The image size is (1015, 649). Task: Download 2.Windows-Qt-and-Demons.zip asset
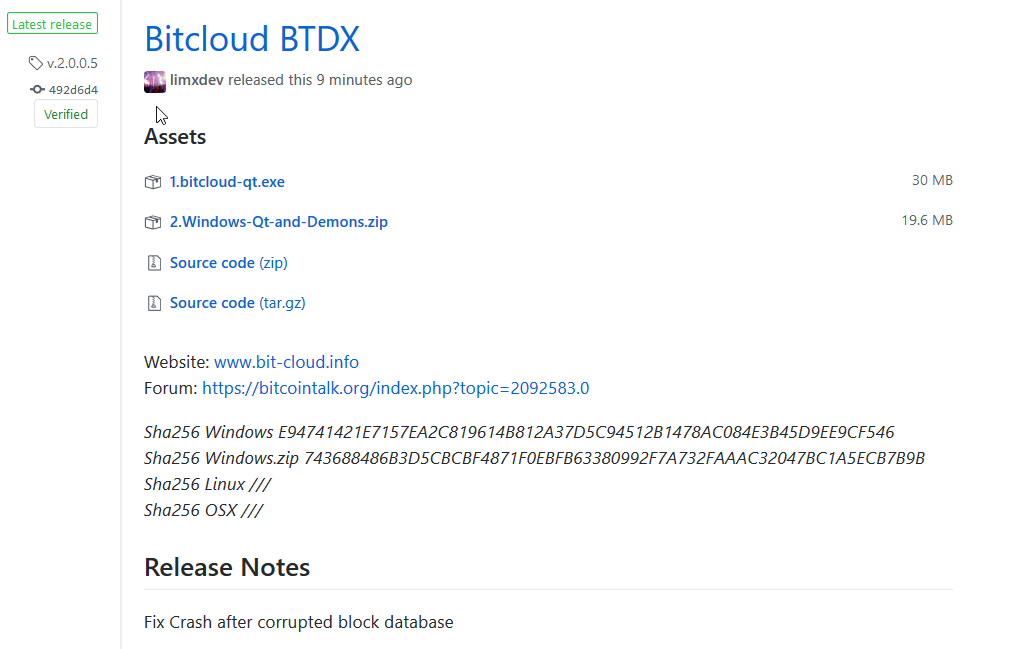tap(278, 222)
